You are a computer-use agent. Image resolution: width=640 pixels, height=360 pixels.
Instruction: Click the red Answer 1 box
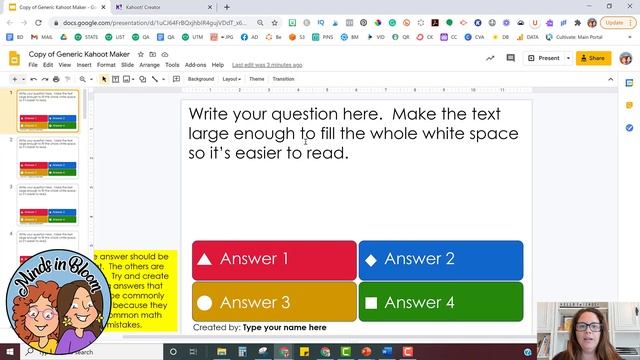click(274, 260)
